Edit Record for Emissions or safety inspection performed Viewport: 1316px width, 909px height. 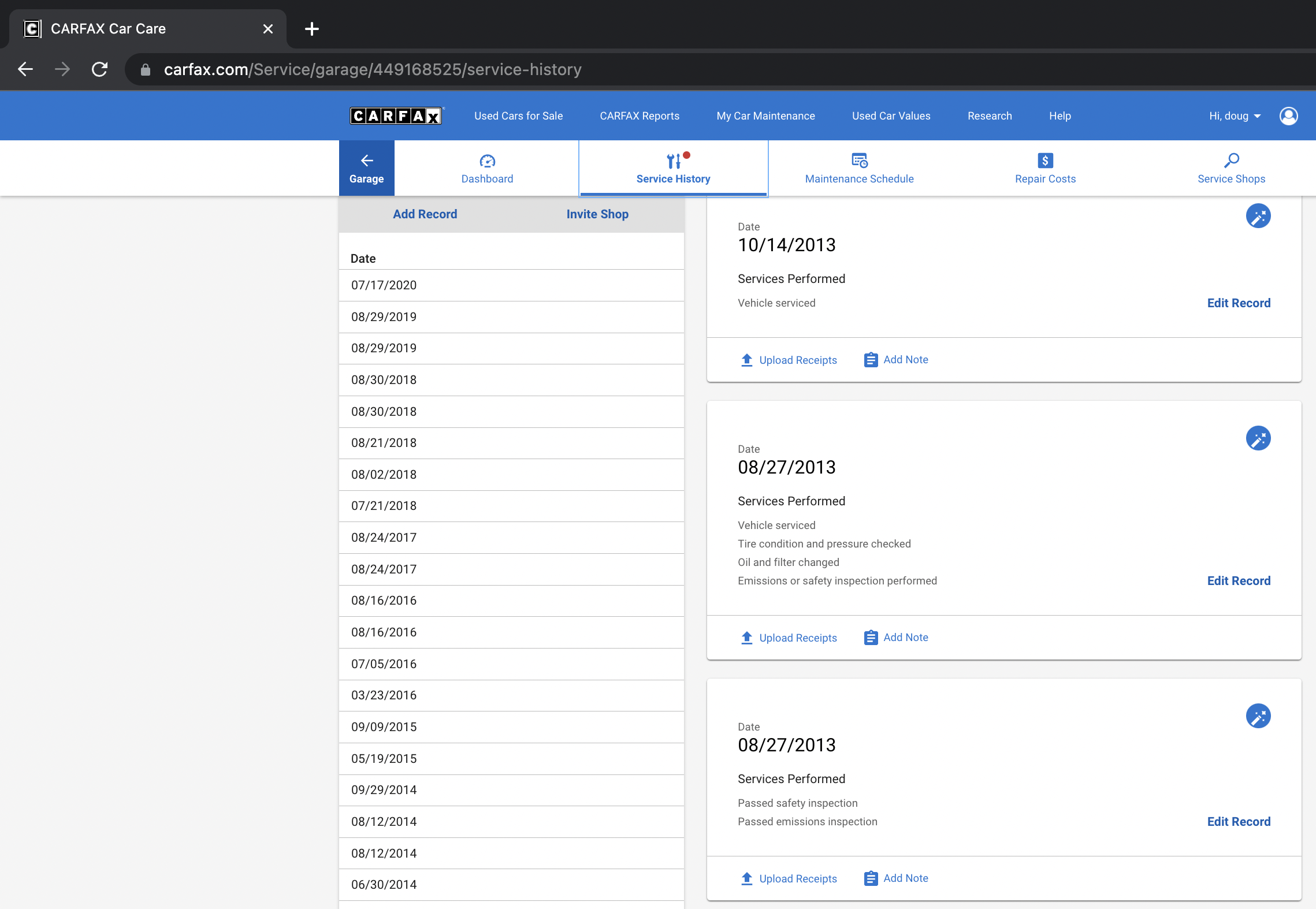1239,581
